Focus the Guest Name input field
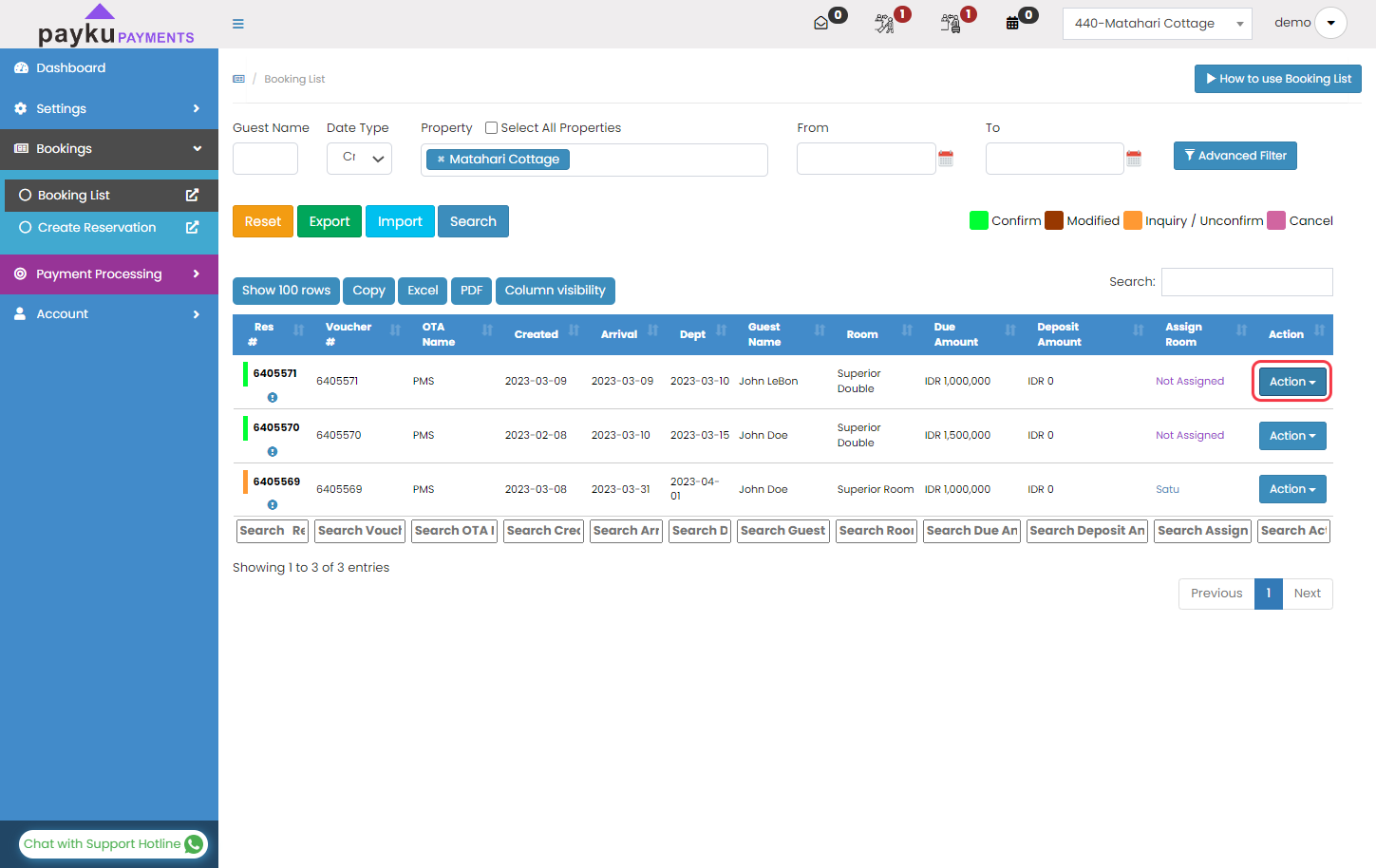The width and height of the screenshot is (1376, 868). [265, 159]
